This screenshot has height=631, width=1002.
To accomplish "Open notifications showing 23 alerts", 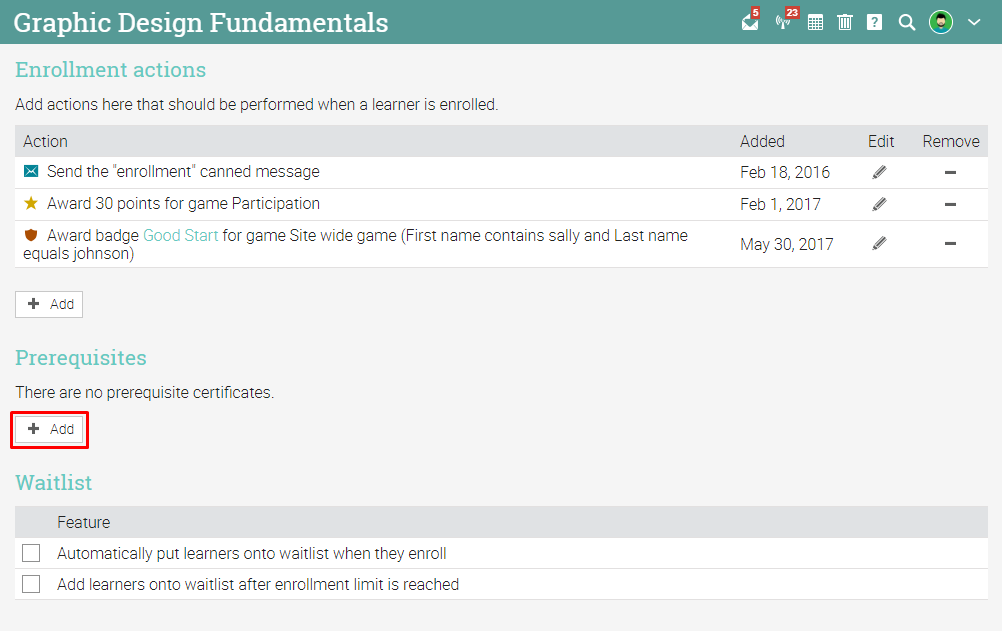I will pos(784,22).
